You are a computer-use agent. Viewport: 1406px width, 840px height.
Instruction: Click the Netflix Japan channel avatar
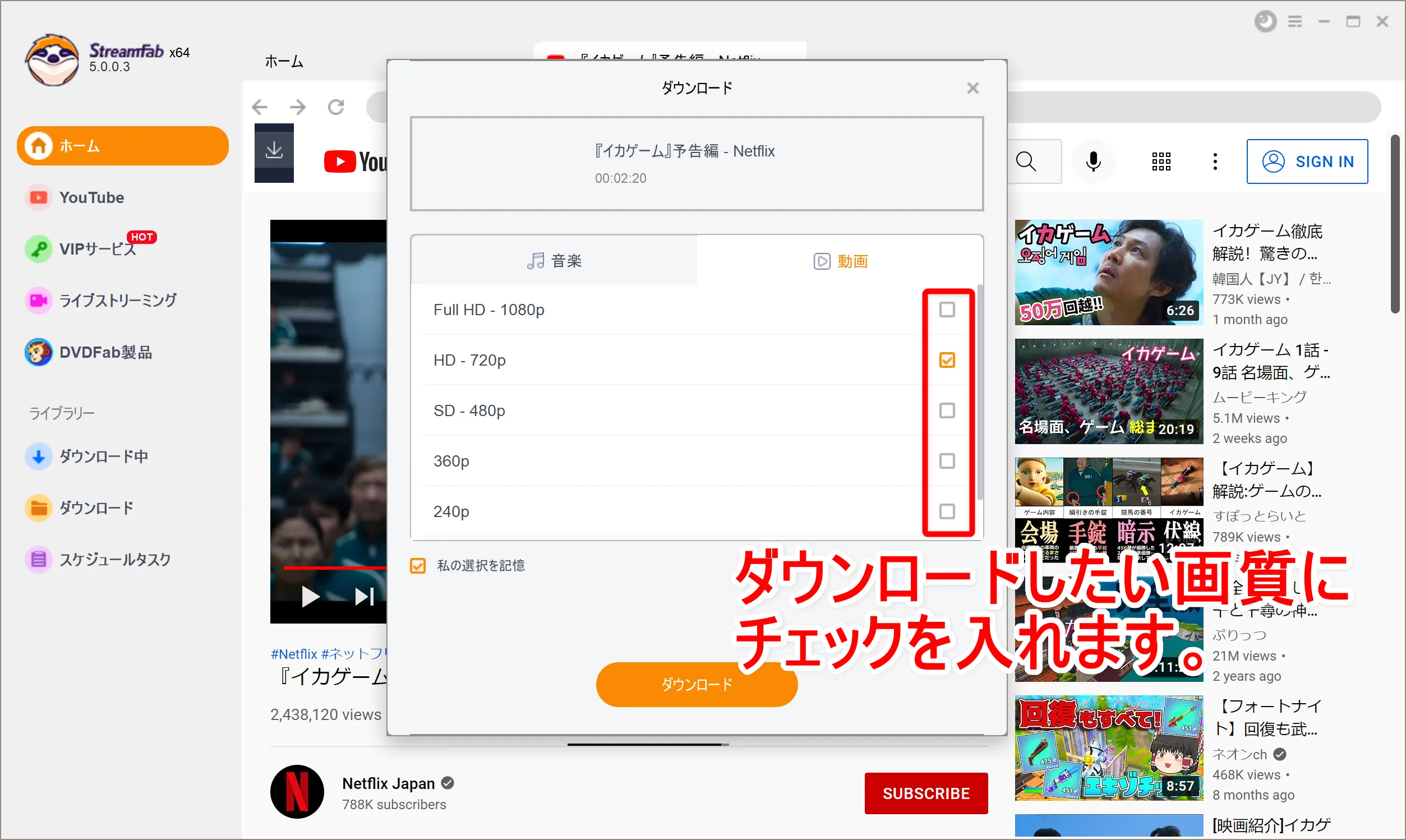pos(297,791)
